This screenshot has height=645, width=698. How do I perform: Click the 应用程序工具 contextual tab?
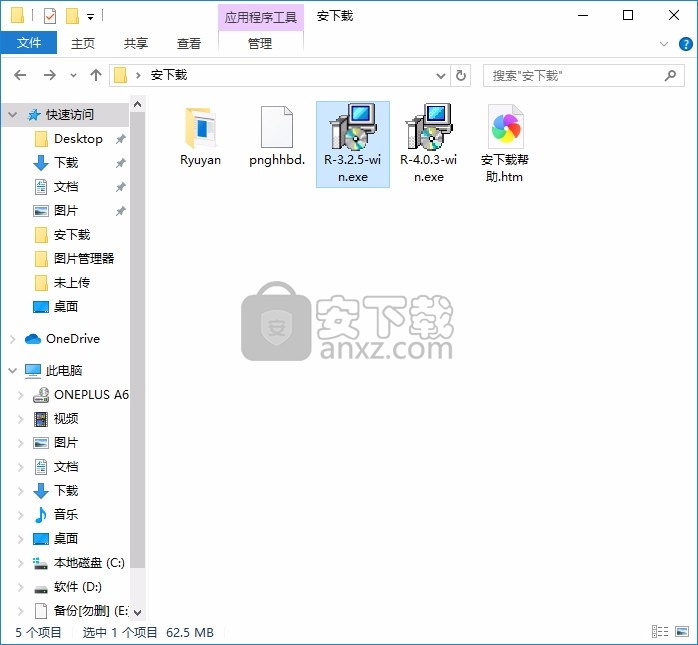pos(261,17)
